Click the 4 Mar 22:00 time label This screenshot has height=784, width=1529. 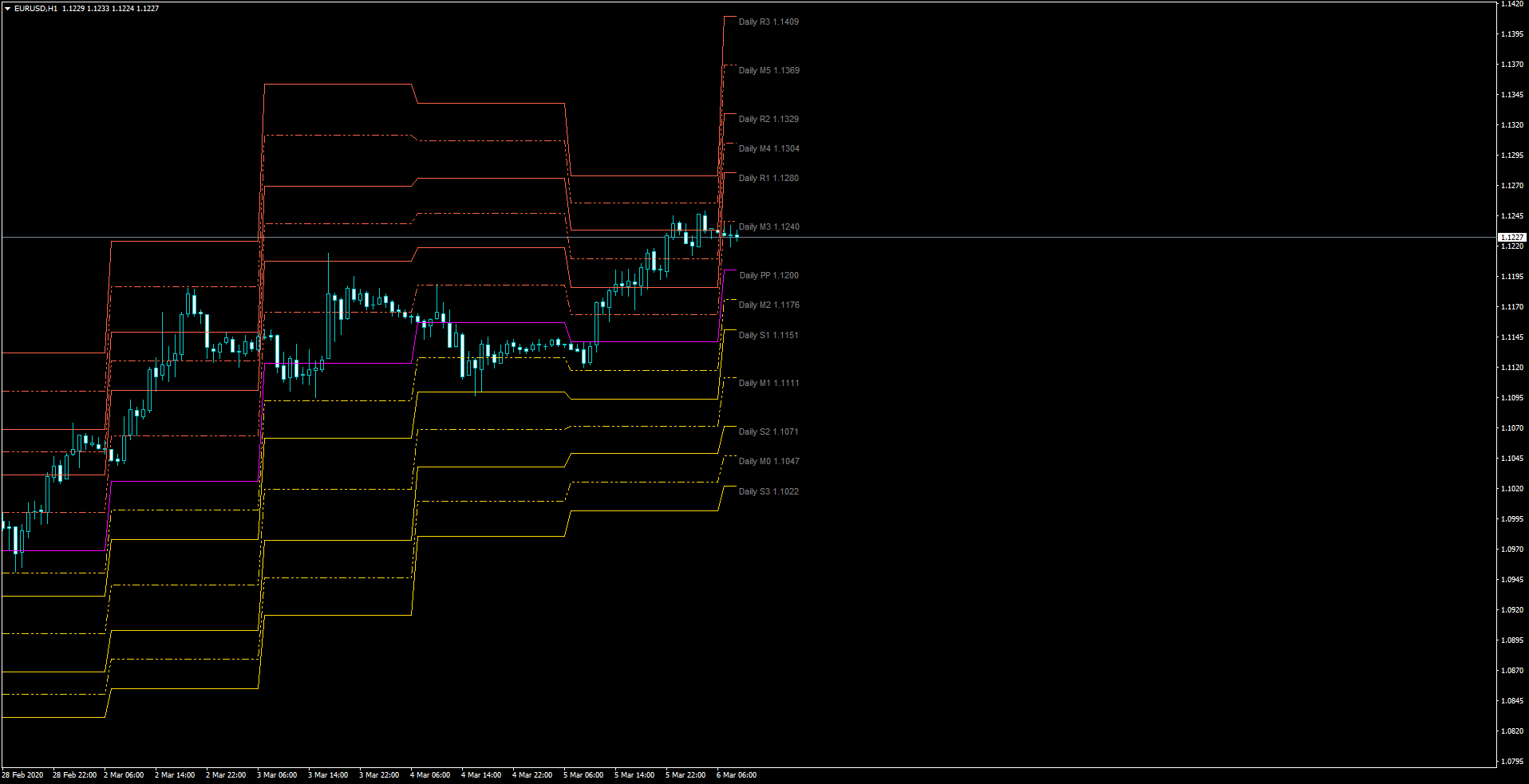[x=532, y=774]
